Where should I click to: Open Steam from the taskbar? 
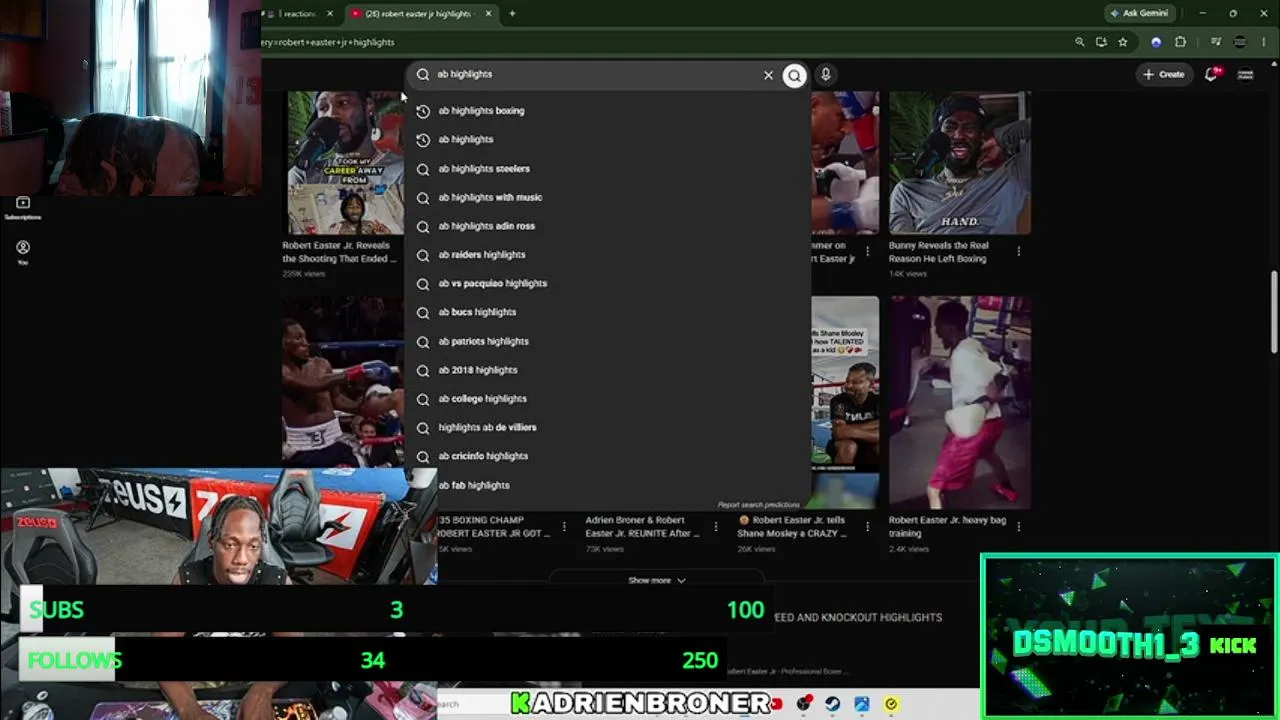click(832, 704)
